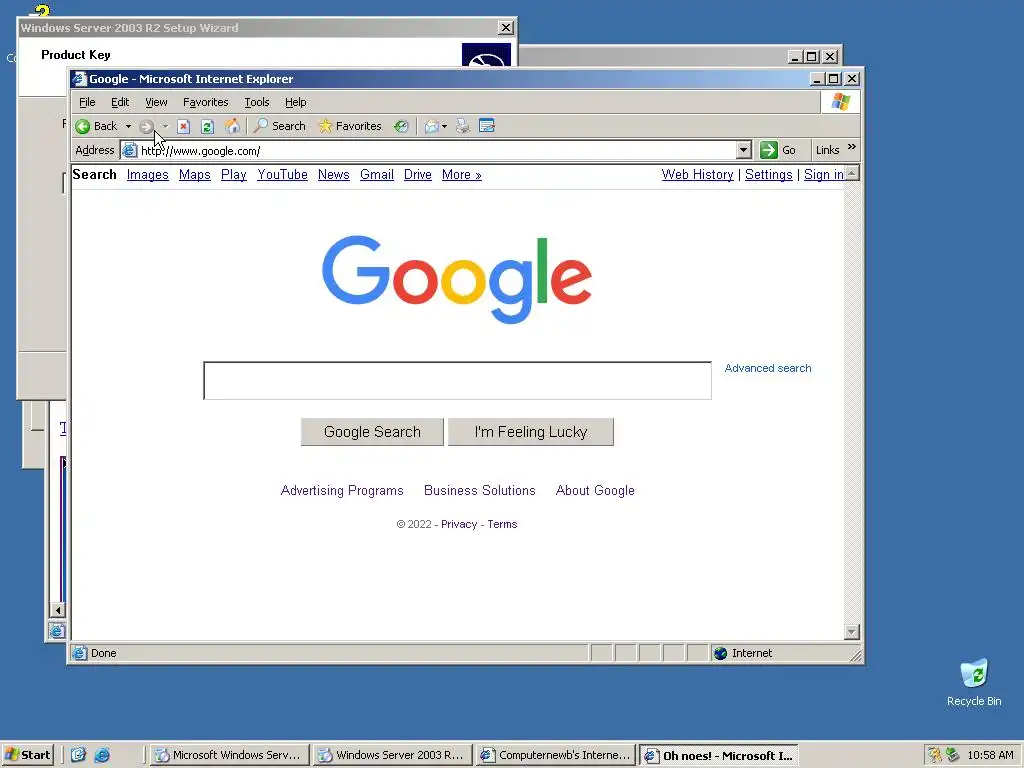Click the I'm Feeling Lucky button
The image size is (1024, 768).
531,432
